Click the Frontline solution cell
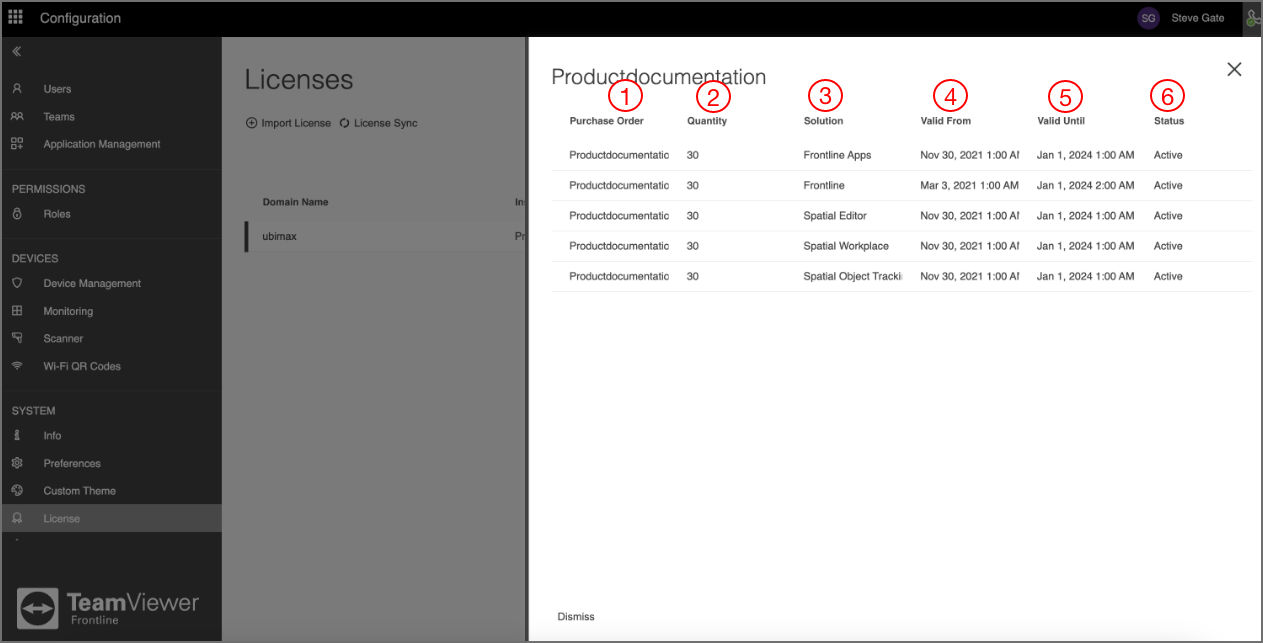The height and width of the screenshot is (643, 1263). tap(824, 185)
